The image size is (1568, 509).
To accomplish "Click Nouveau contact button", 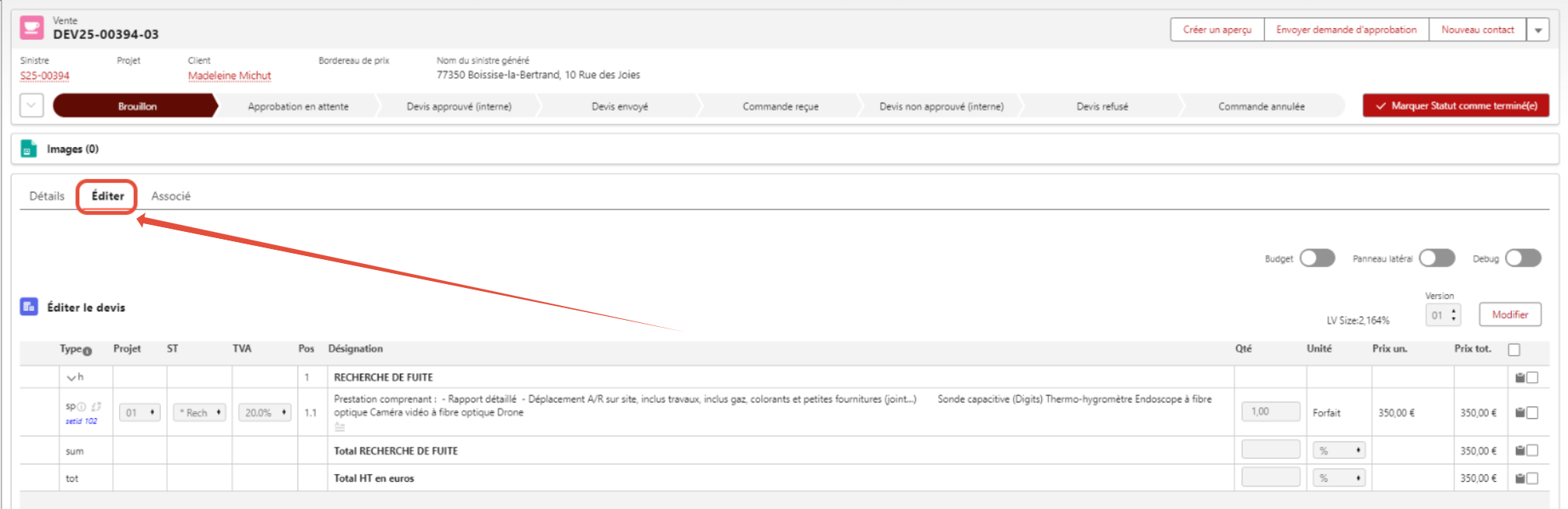I will coord(1478,30).
